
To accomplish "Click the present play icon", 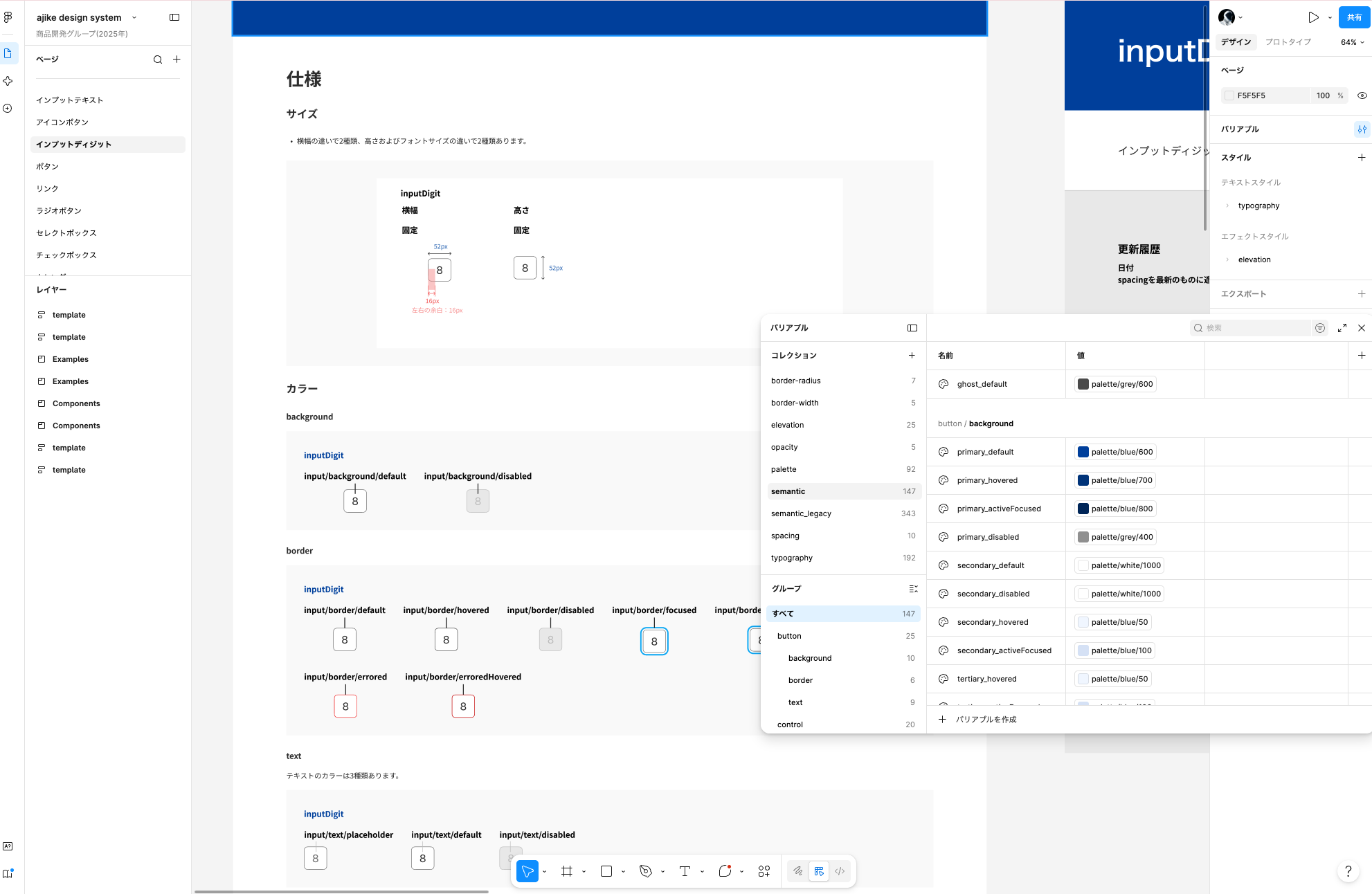I will pos(1313,17).
